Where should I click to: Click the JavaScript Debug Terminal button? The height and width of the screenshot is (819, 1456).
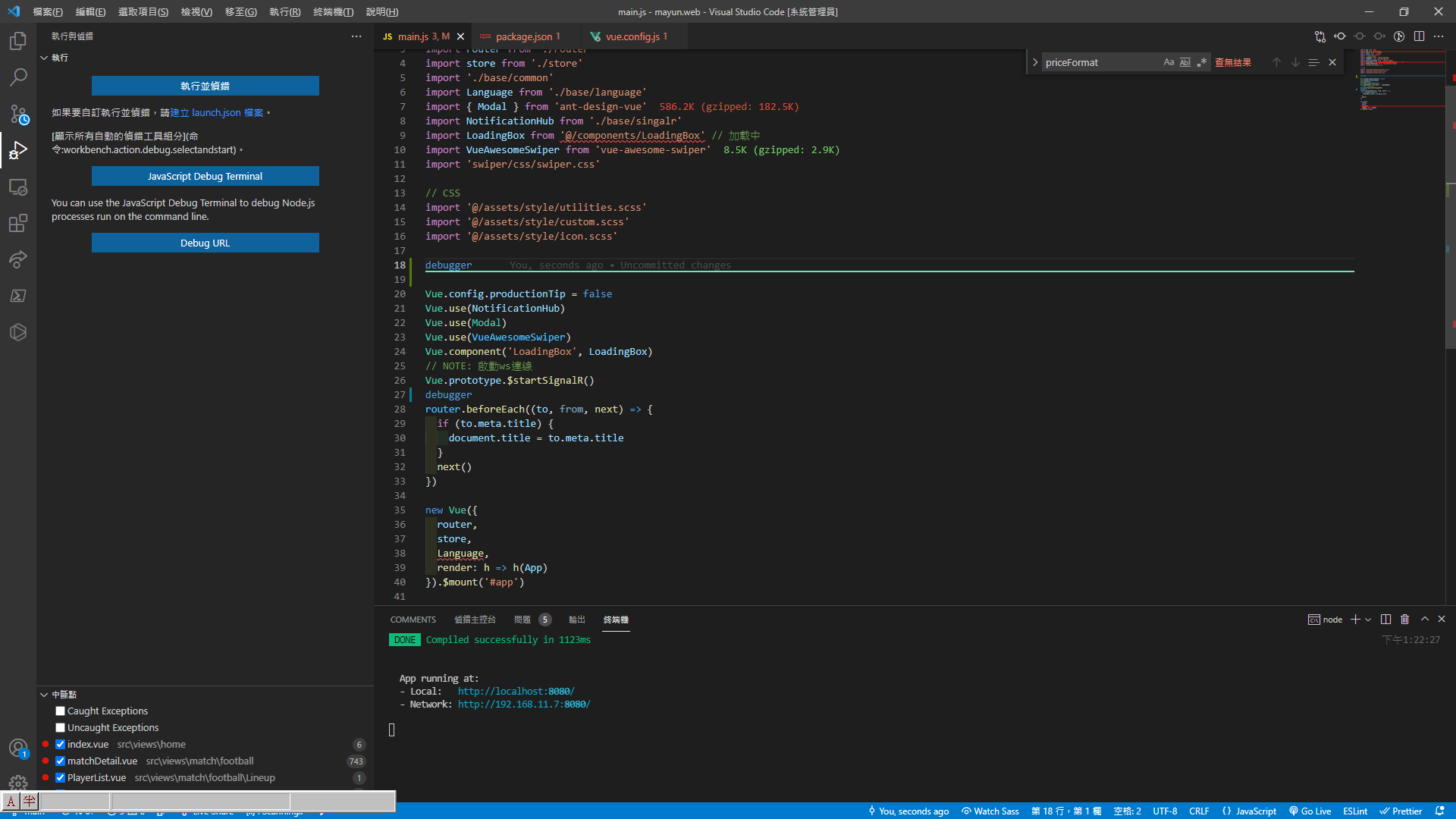205,176
